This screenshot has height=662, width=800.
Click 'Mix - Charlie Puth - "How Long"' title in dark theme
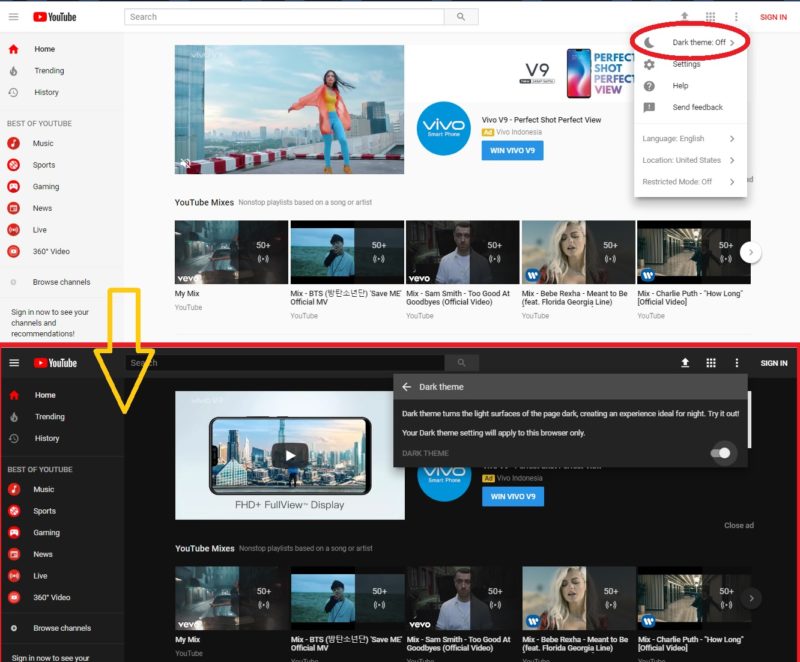coord(690,644)
